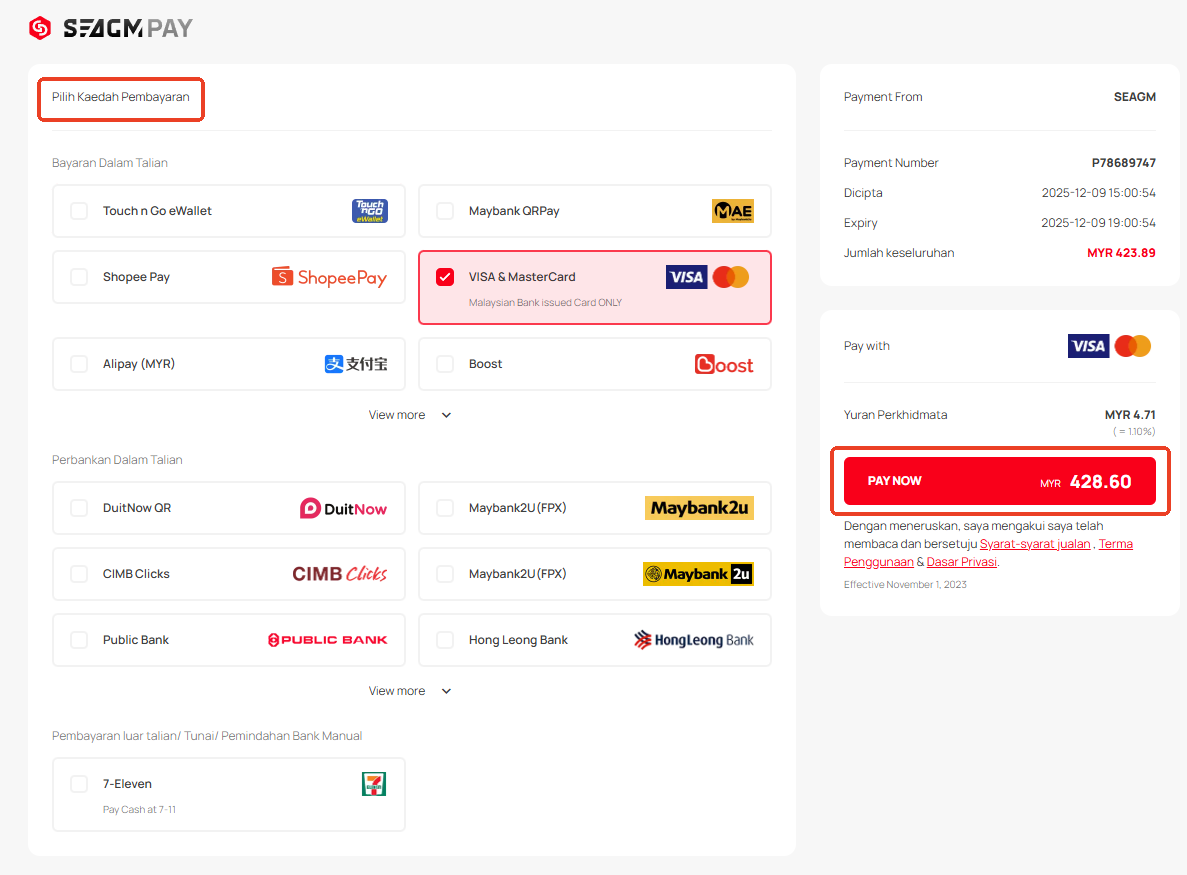Click the Alipay logo
This screenshot has width=1187, height=875.
[356, 364]
